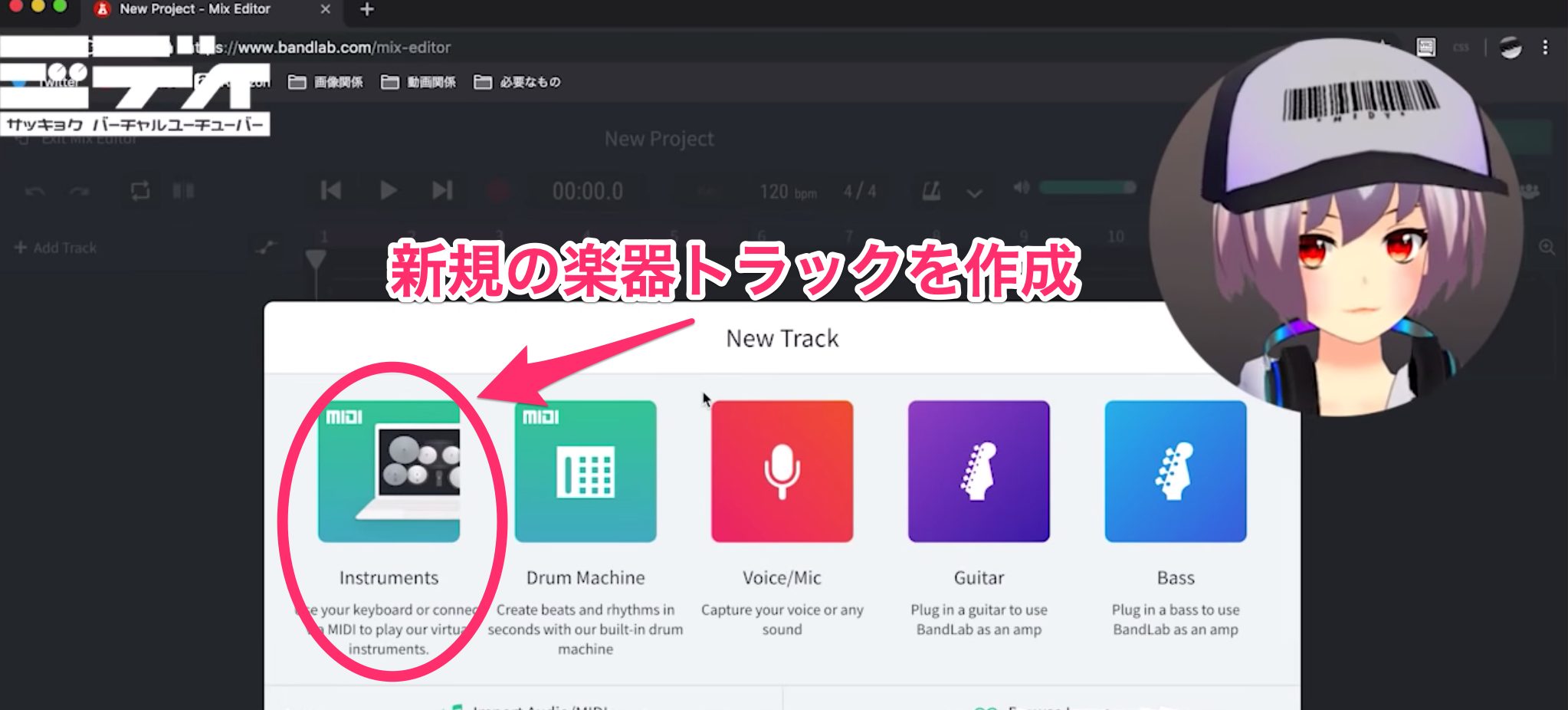Click the timeline playhead marker
The image size is (1568, 710).
click(x=316, y=260)
